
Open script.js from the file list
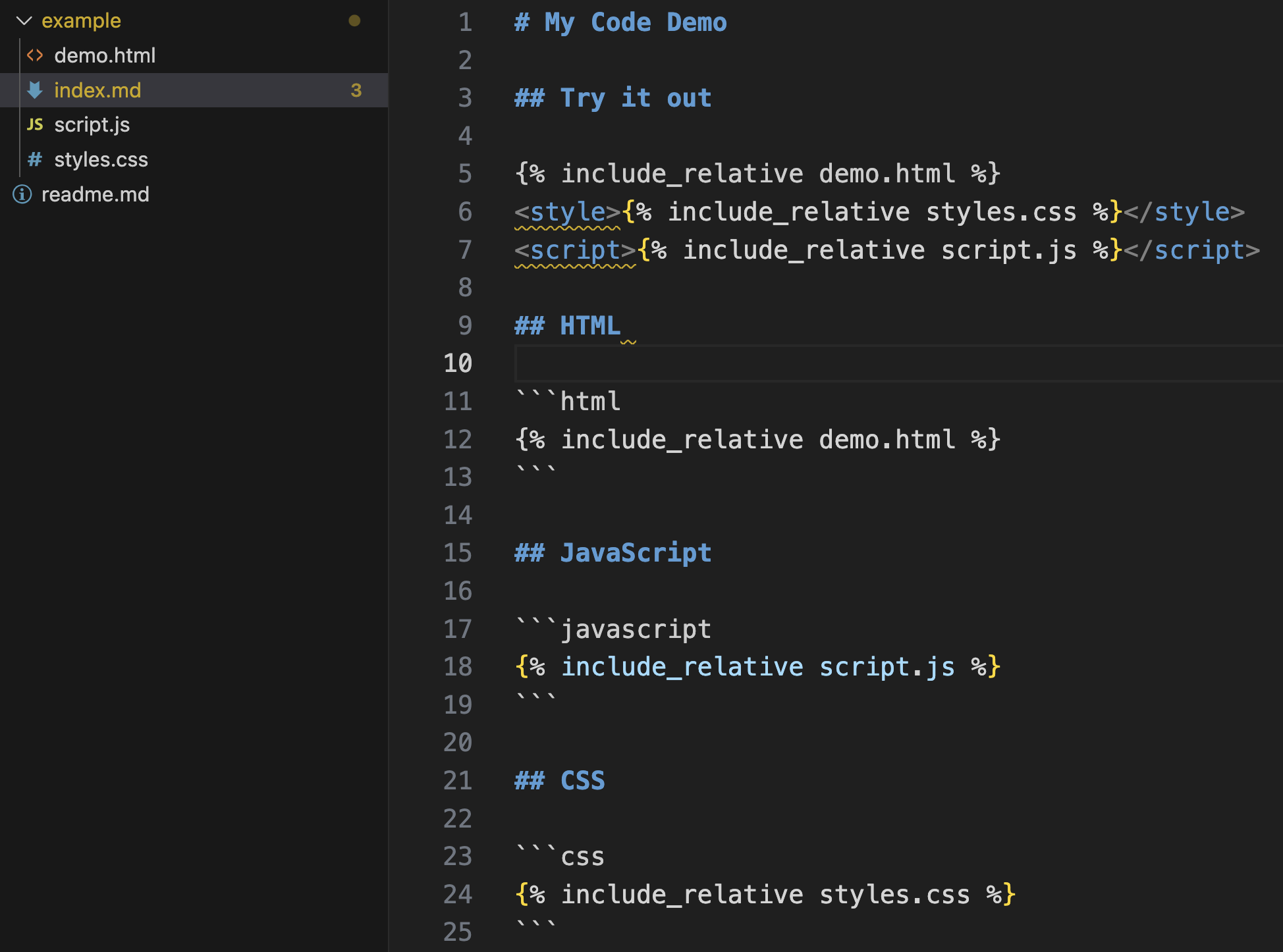(92, 124)
